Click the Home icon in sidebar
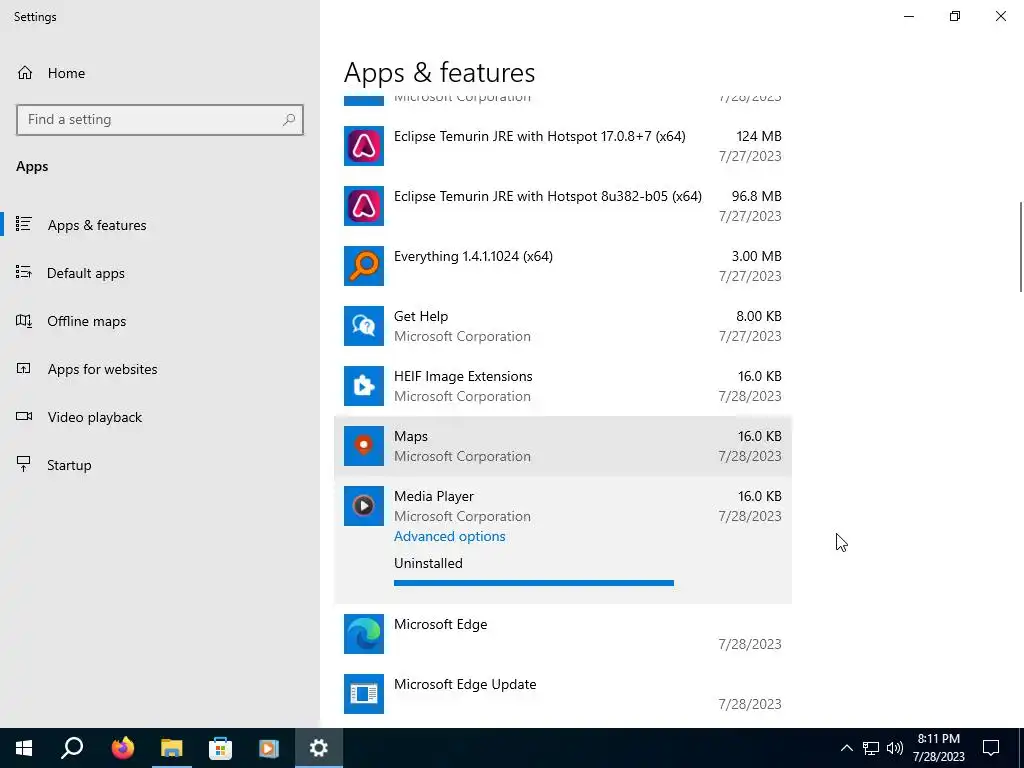This screenshot has height=768, width=1024. point(25,72)
